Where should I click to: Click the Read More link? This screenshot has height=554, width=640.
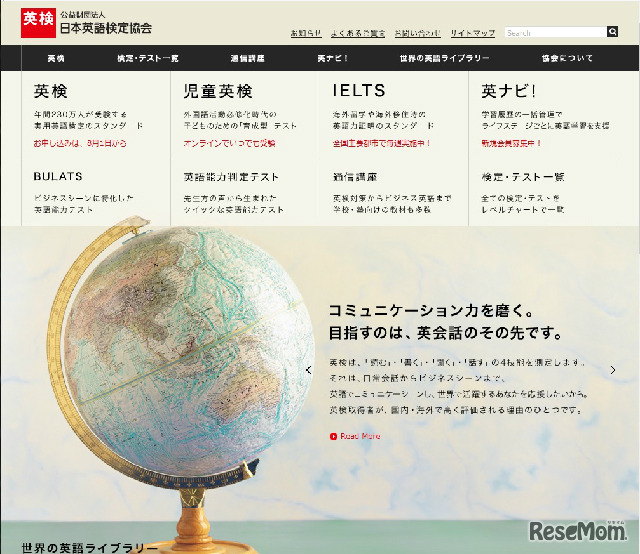360,436
